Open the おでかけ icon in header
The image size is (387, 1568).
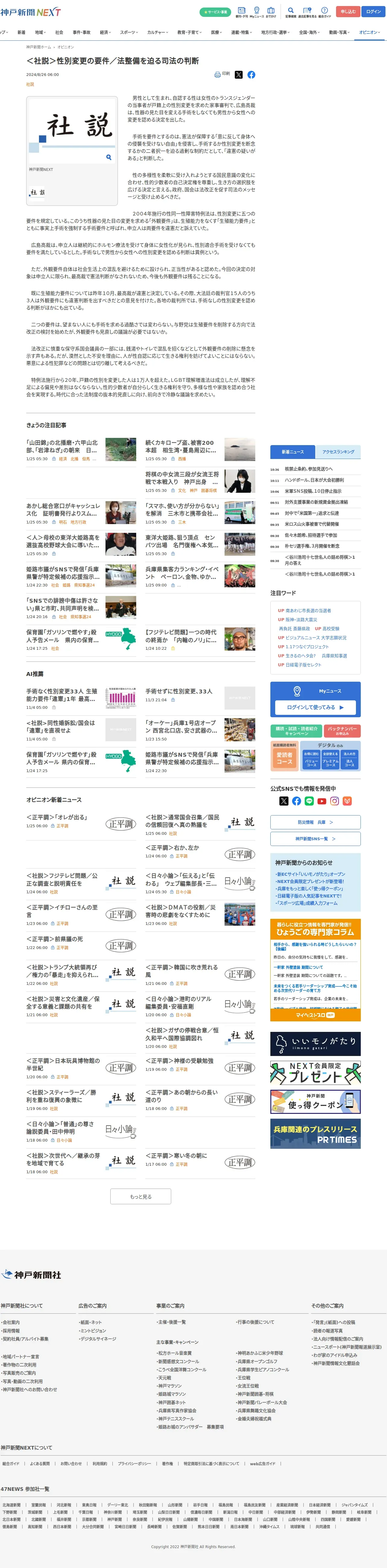[x=271, y=11]
